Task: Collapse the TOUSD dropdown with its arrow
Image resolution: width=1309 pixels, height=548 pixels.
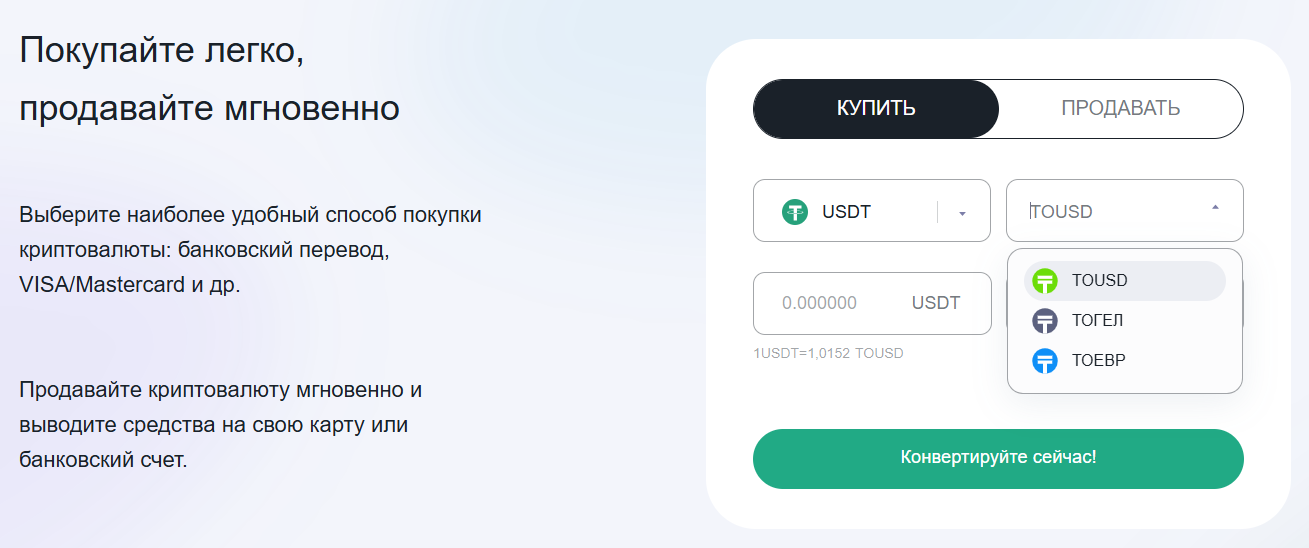Action: pyautogui.click(x=1215, y=208)
